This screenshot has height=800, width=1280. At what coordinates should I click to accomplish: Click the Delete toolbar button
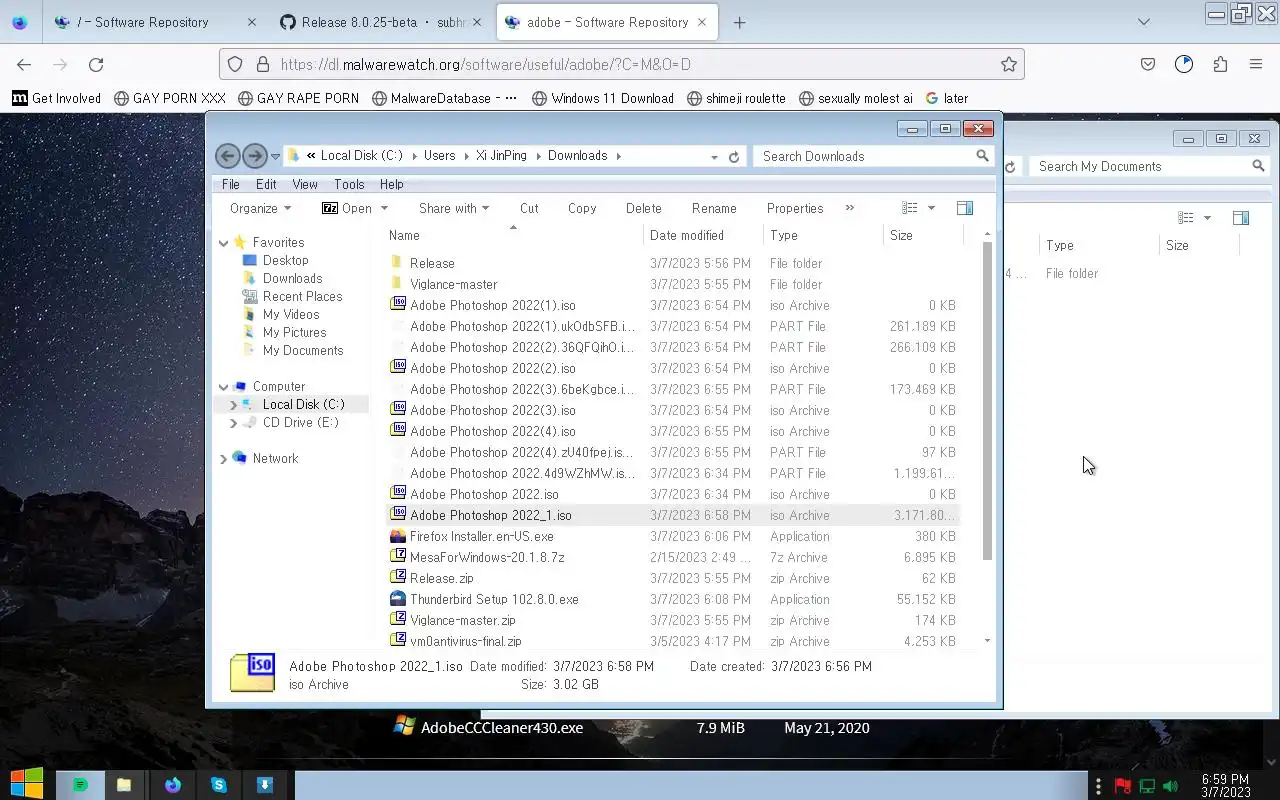coord(644,208)
